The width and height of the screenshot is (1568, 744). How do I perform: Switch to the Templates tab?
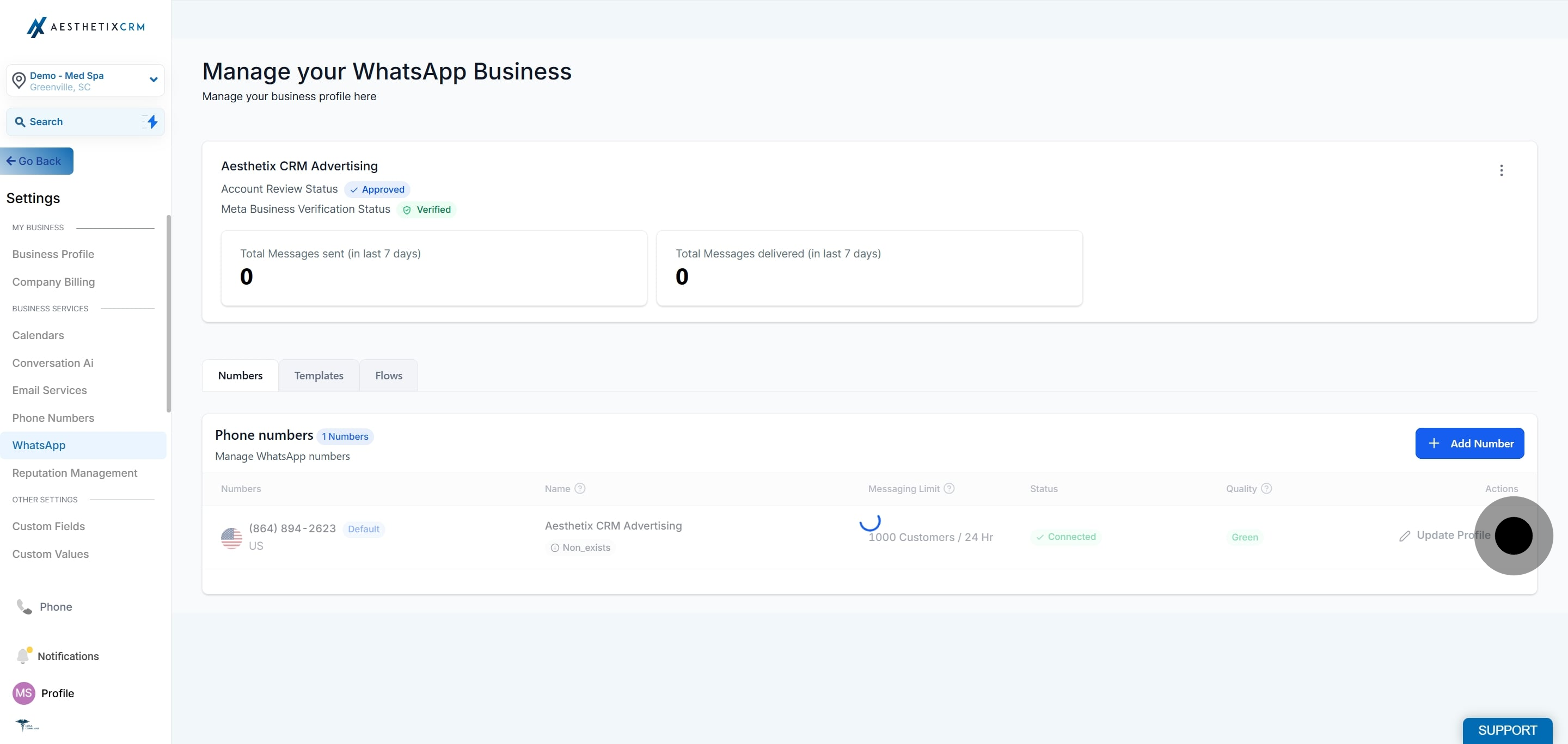319,376
